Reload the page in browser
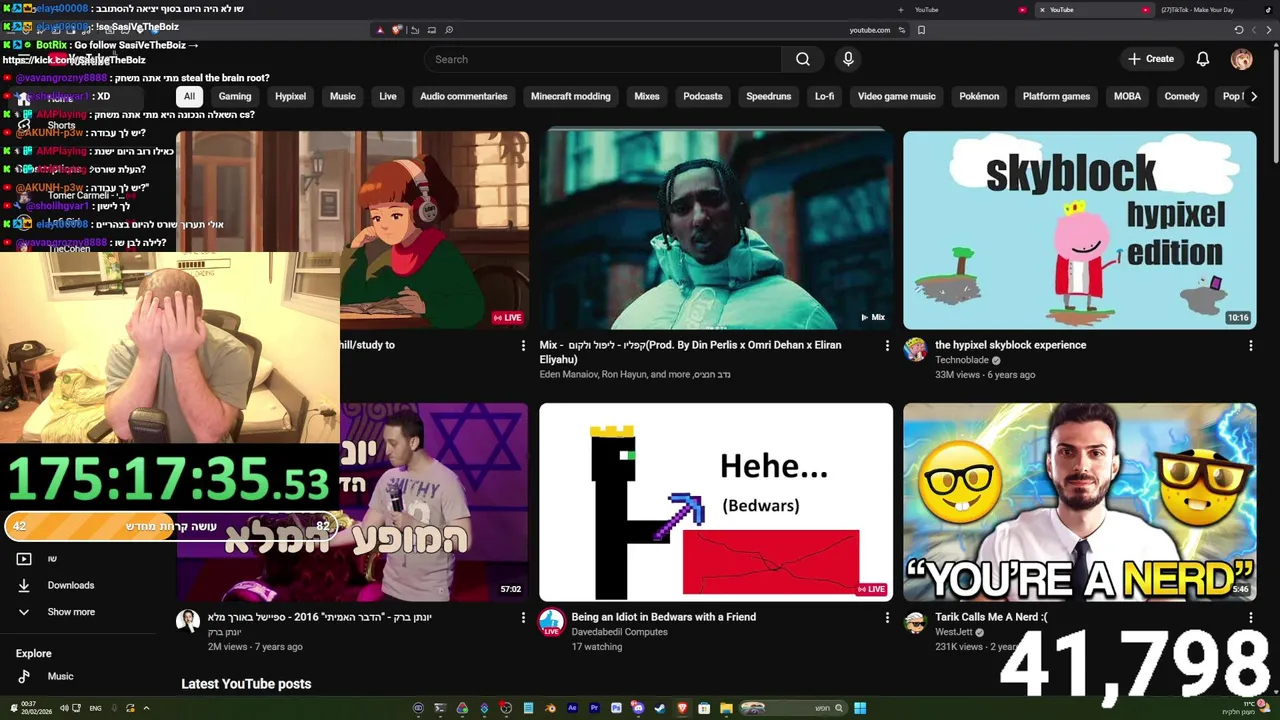 point(1239,30)
